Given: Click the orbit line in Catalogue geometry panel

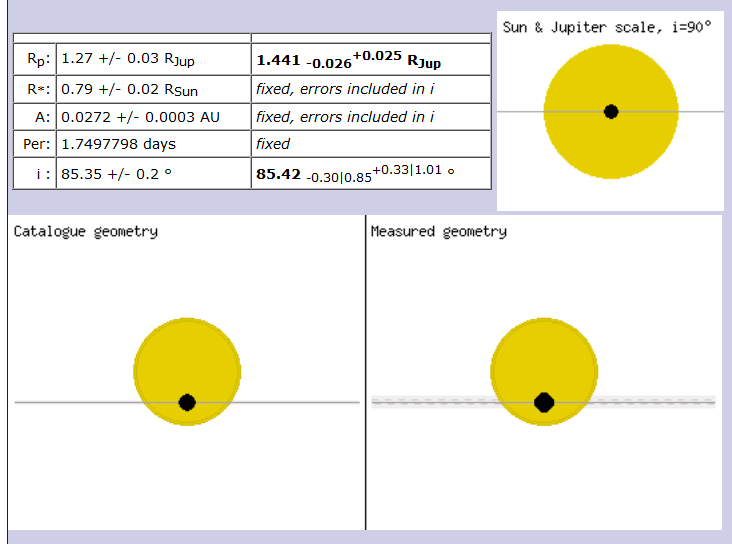Looking at the screenshot, I should click(x=80, y=402).
